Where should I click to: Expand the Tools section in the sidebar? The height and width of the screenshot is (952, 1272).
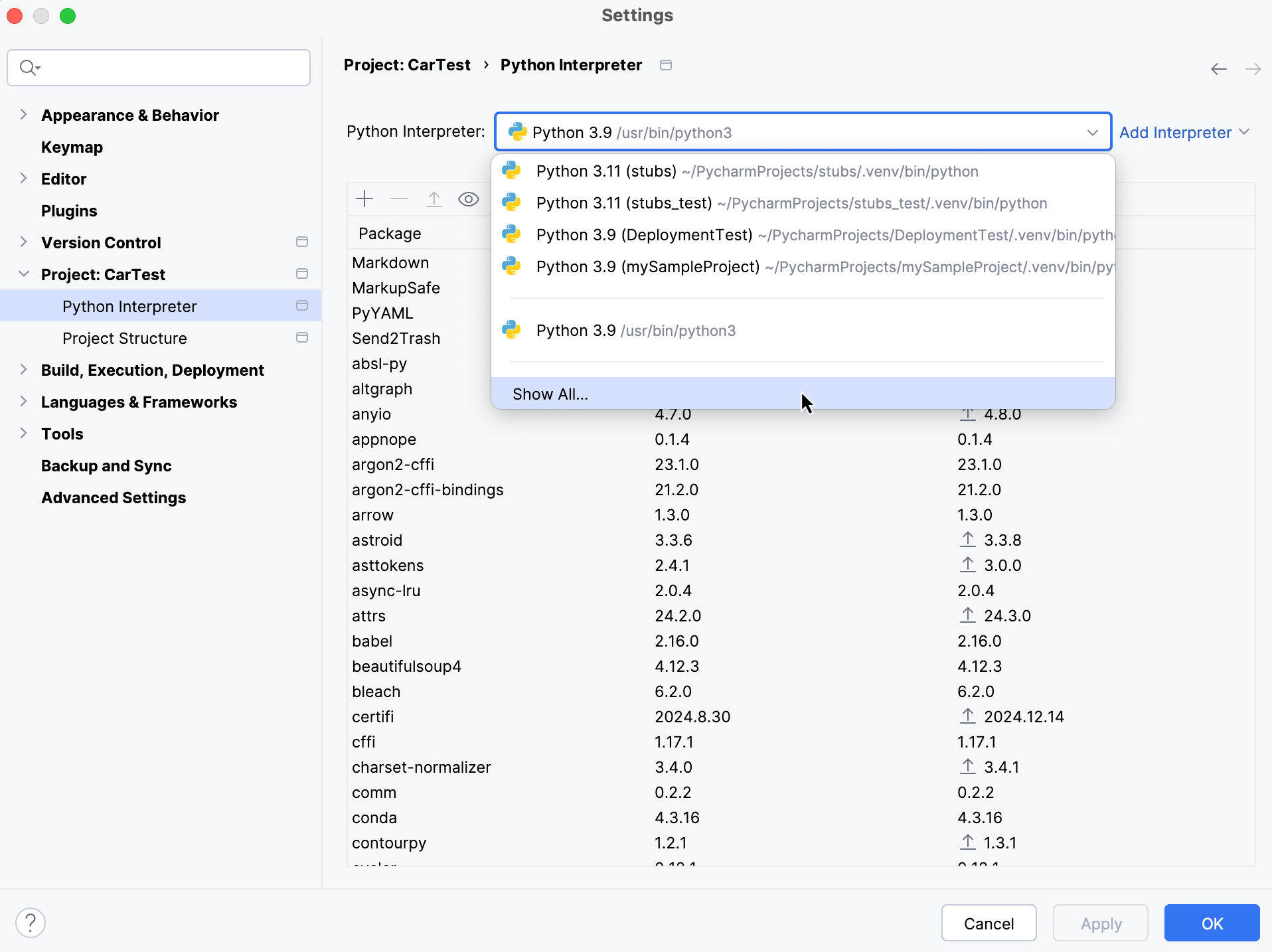click(x=23, y=434)
